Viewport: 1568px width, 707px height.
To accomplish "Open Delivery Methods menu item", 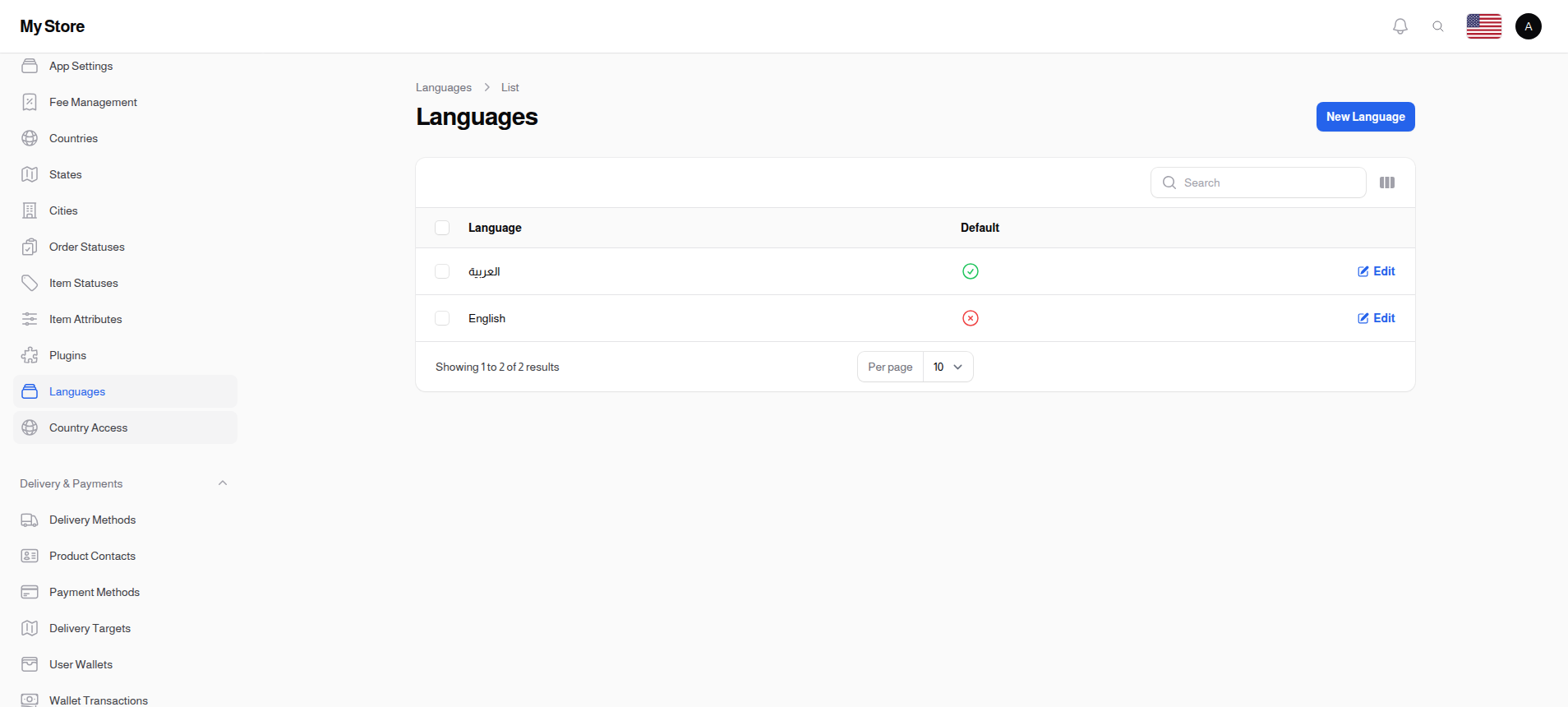I will tap(125, 520).
